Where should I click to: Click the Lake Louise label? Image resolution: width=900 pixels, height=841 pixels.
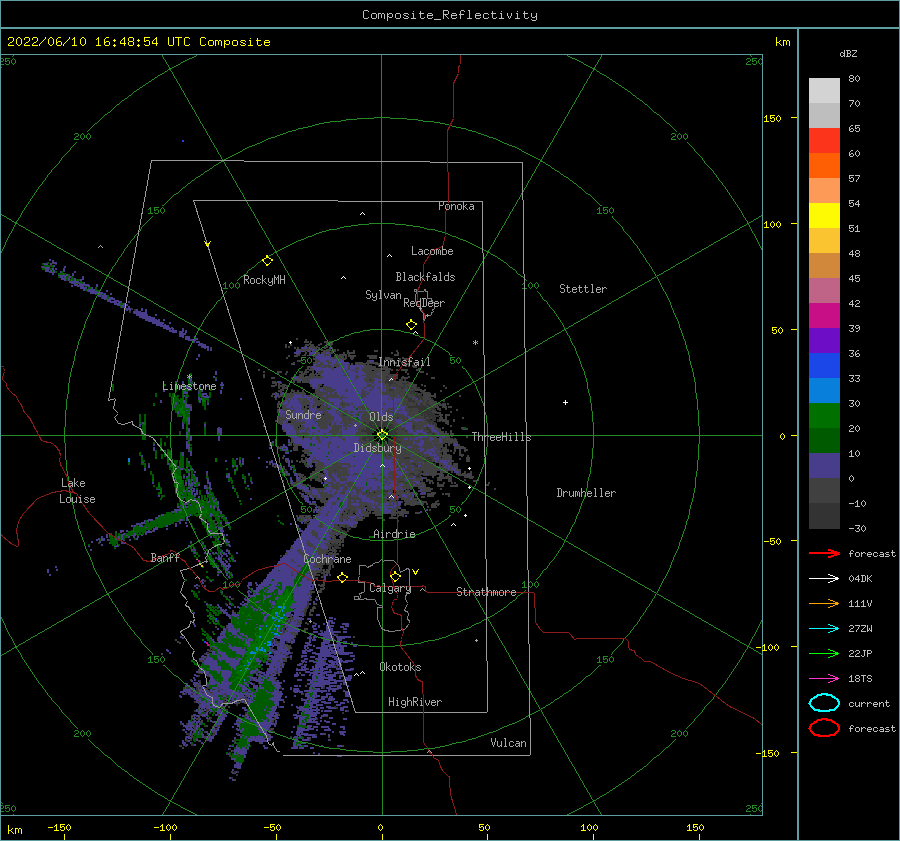[77, 491]
